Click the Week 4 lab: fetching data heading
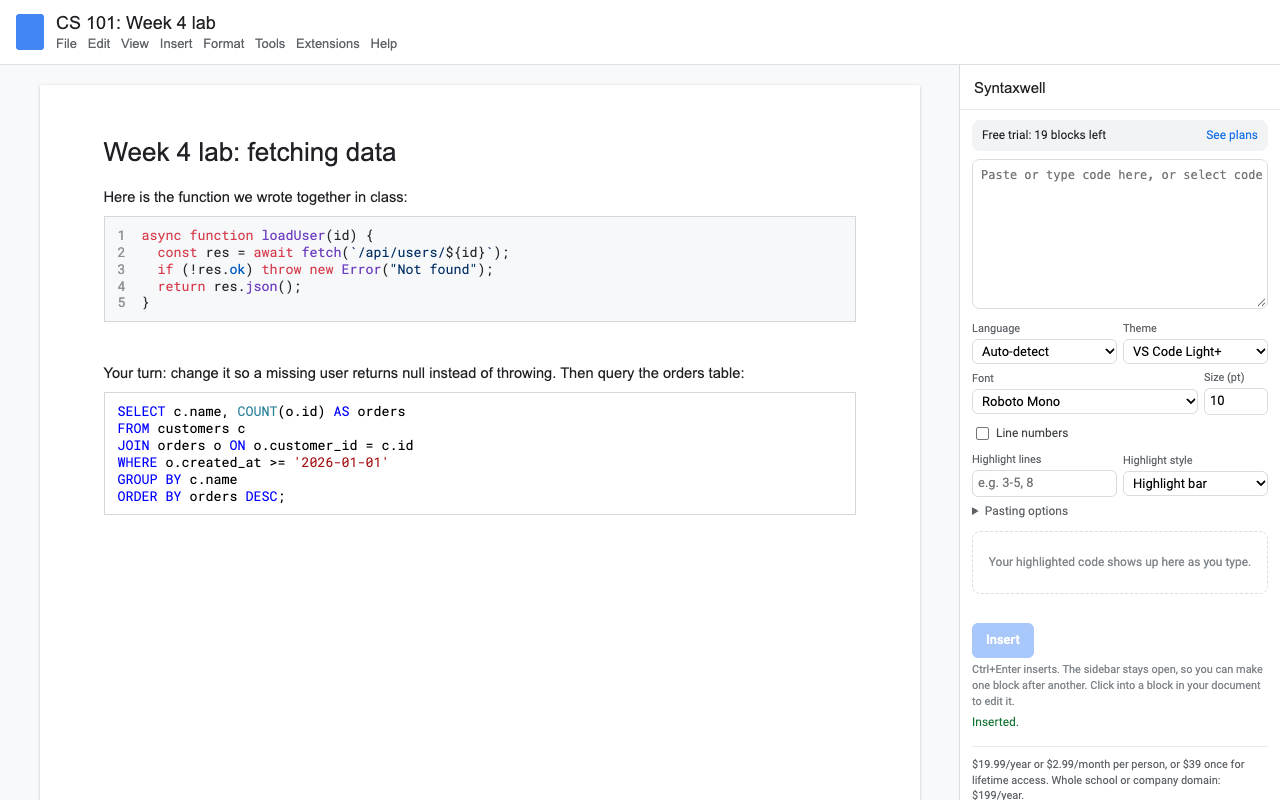Viewport: 1280px width, 800px height. click(250, 152)
